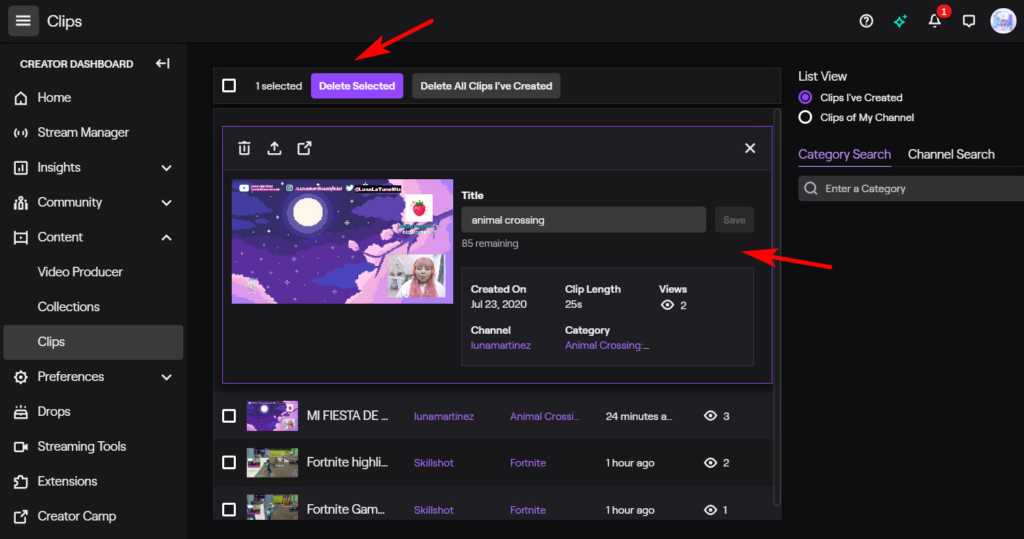Click the Streaming Tools camera icon
This screenshot has width=1024, height=539.
pos(21,447)
